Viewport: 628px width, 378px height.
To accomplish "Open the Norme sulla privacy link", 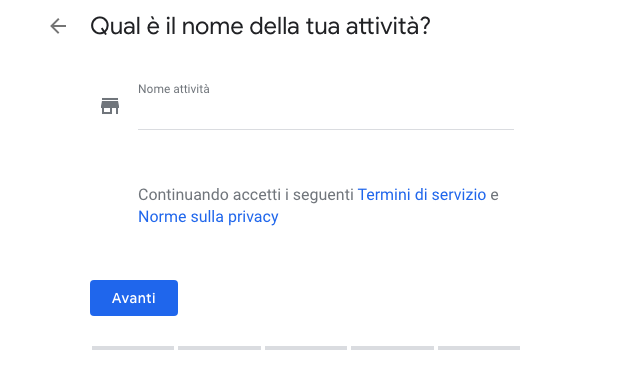I will pyautogui.click(x=208, y=217).
